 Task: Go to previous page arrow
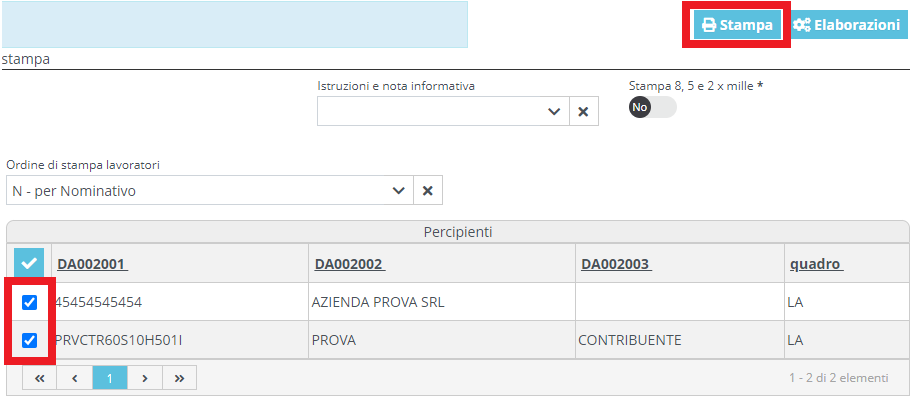point(74,378)
